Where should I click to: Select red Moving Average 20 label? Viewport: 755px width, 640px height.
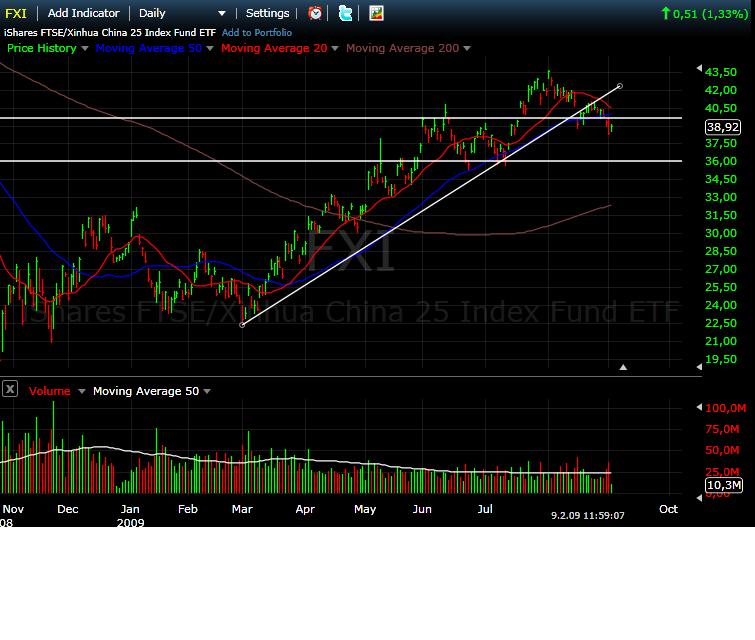(274, 48)
